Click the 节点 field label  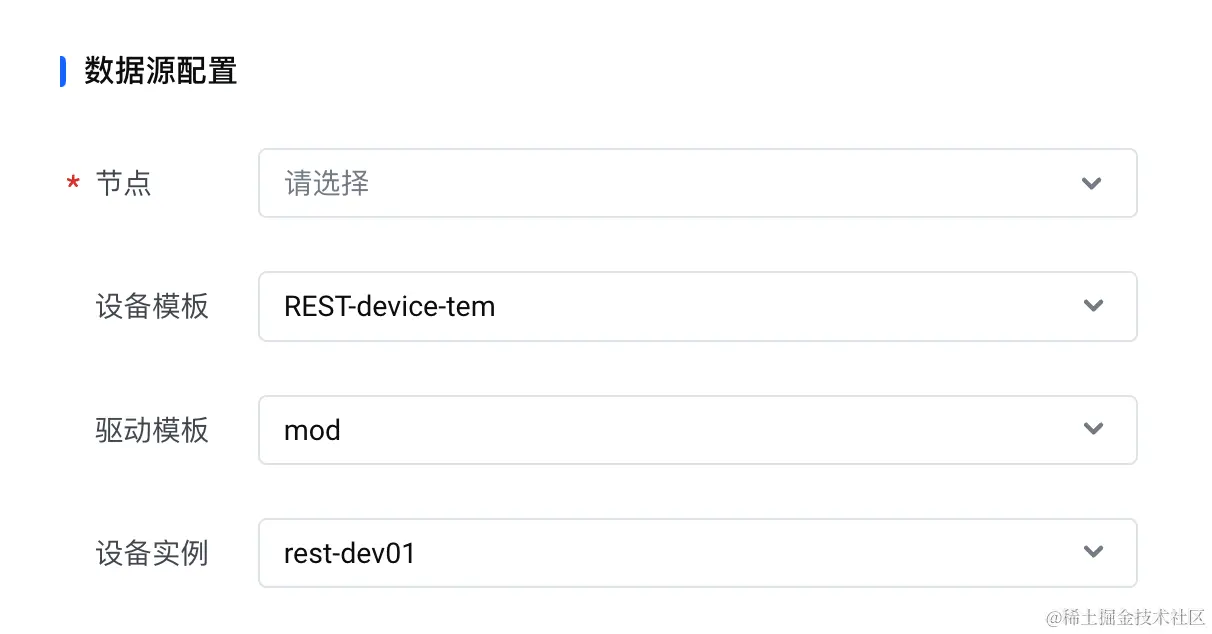(124, 184)
